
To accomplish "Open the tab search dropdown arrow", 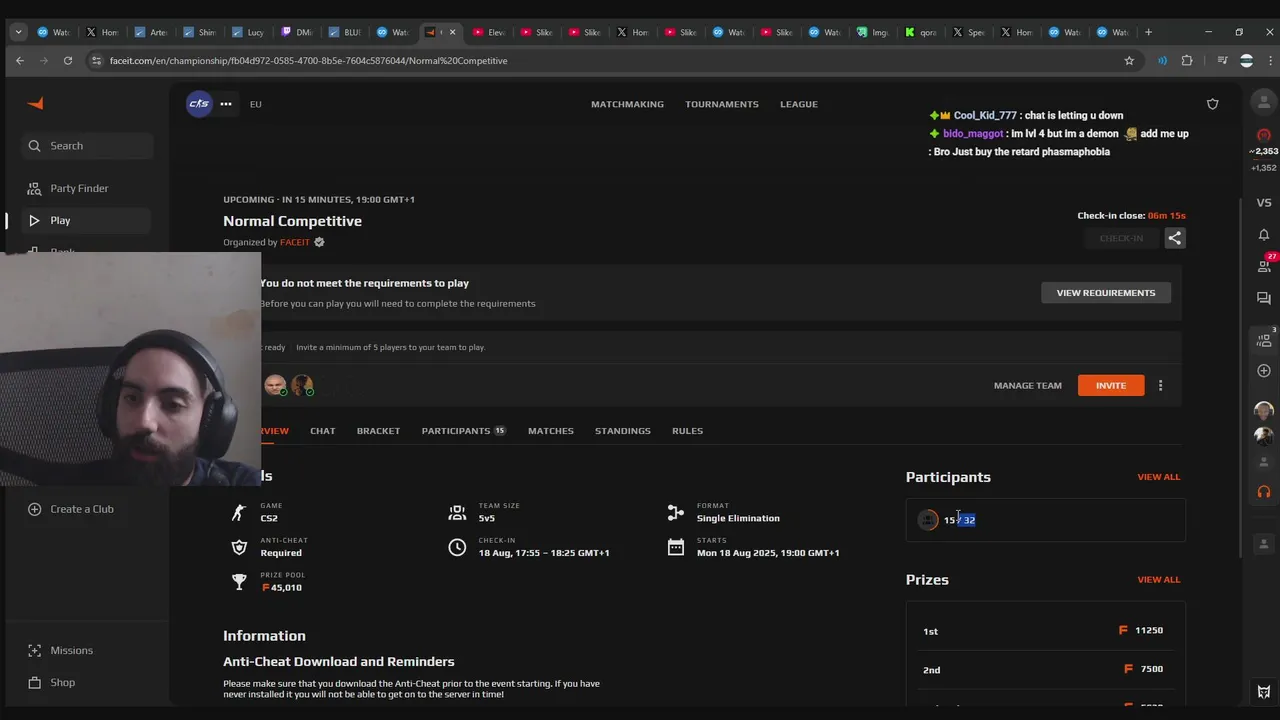I will click(x=18, y=32).
